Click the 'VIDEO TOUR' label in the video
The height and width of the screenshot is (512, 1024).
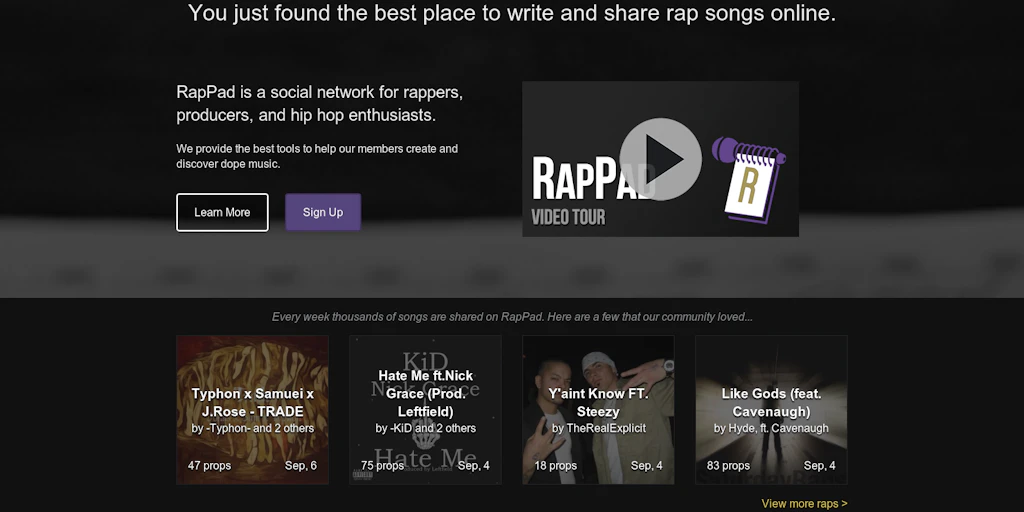tap(568, 217)
